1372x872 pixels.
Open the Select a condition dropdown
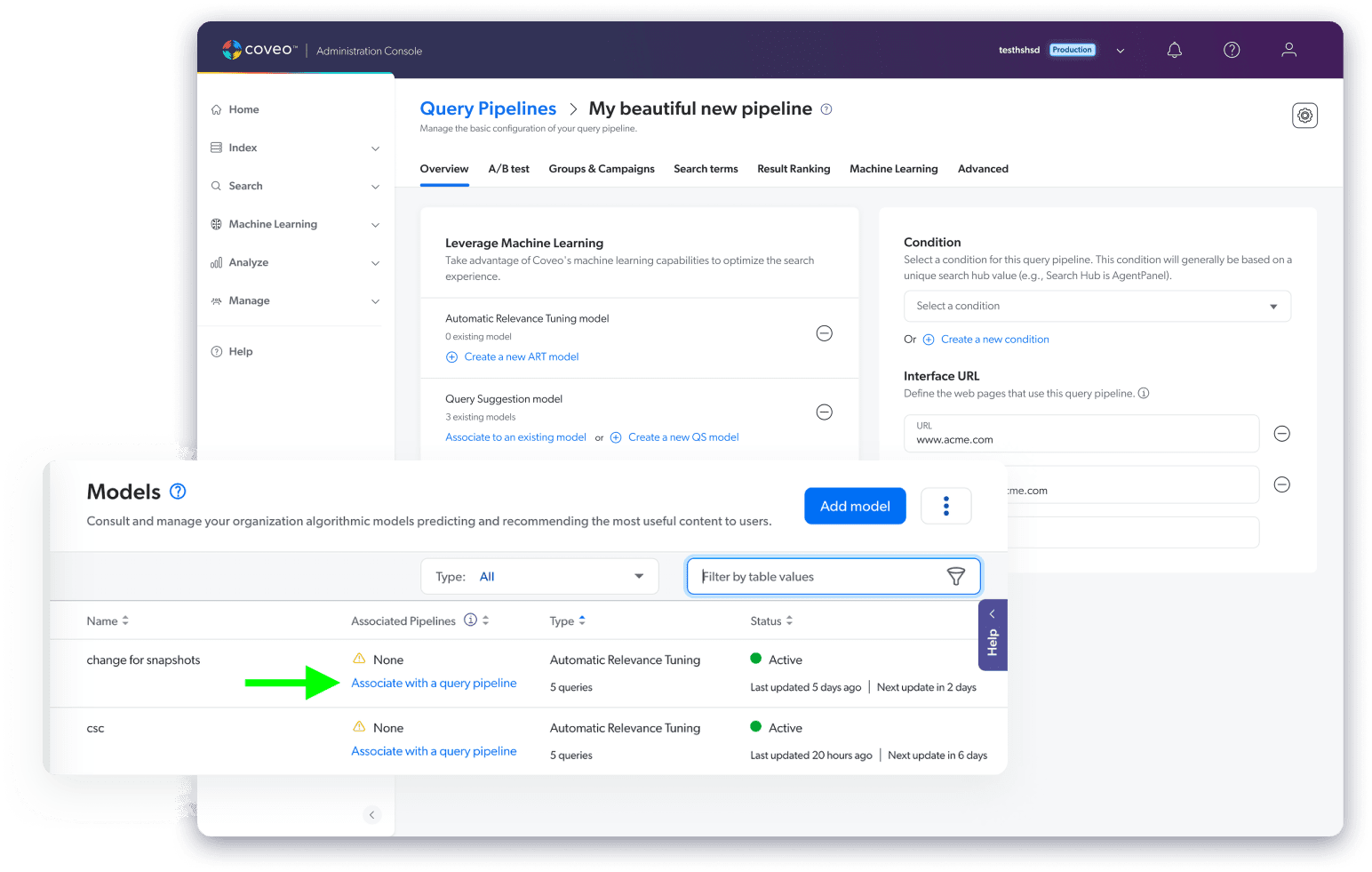(1097, 306)
